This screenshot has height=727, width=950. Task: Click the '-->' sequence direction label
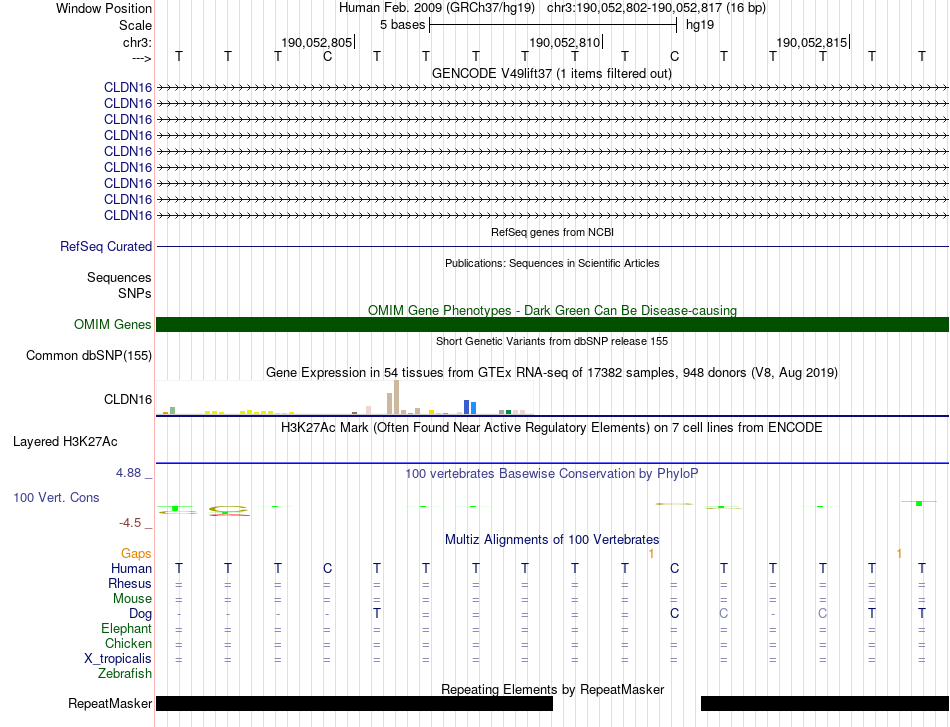[141, 58]
